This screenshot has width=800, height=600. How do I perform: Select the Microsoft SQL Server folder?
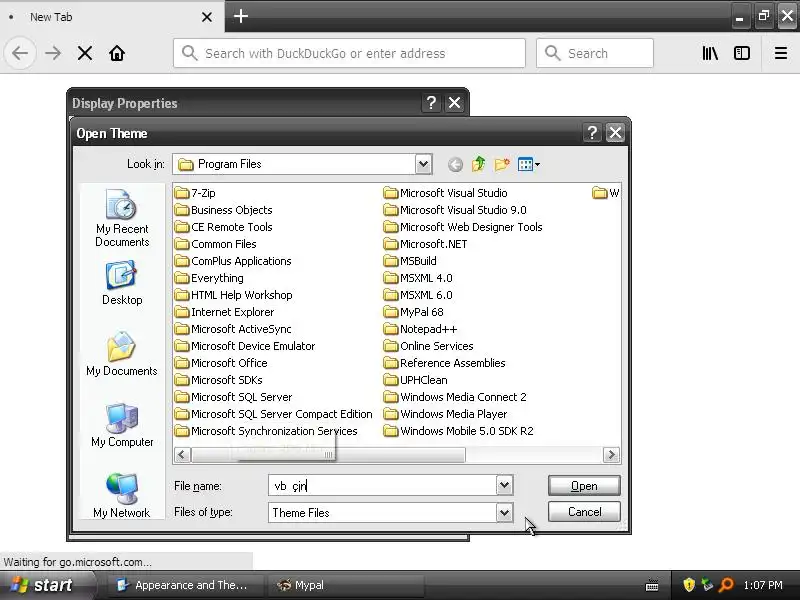coord(234,397)
